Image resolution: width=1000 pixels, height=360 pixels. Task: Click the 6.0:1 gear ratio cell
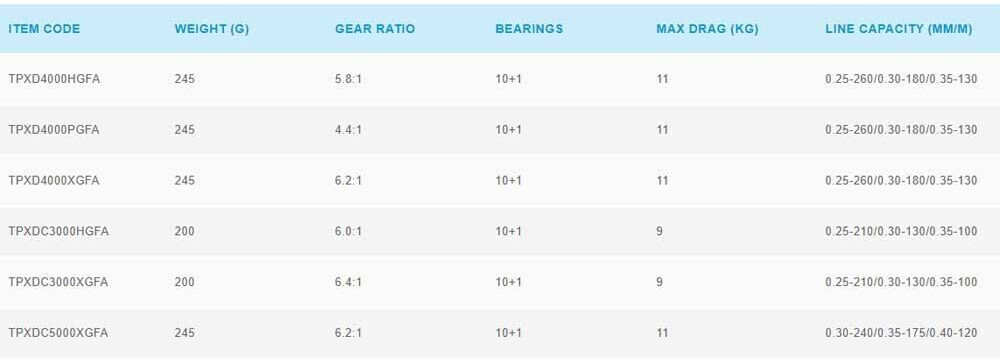point(348,232)
